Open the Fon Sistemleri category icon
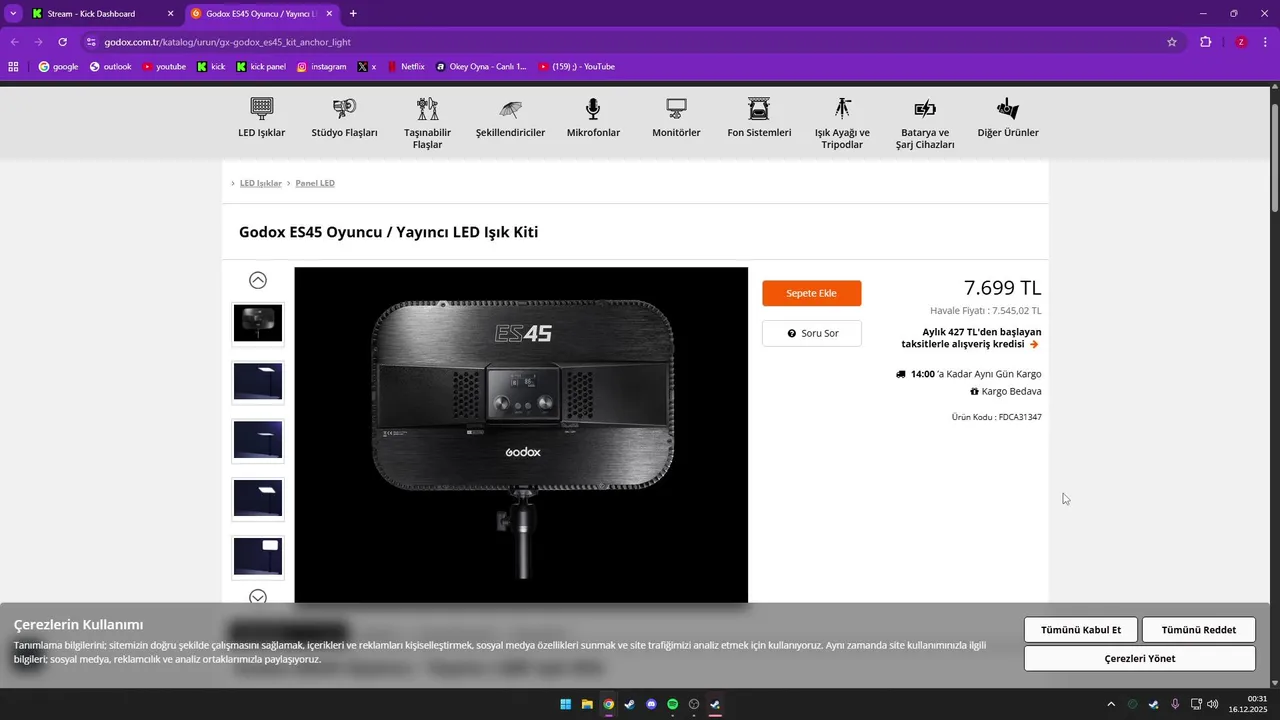This screenshot has height=720, width=1280. (759, 108)
